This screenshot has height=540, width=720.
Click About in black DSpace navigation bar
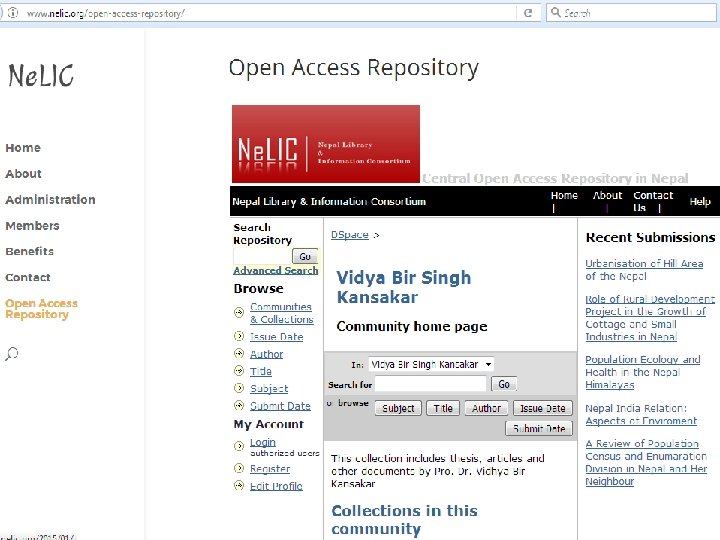(607, 195)
